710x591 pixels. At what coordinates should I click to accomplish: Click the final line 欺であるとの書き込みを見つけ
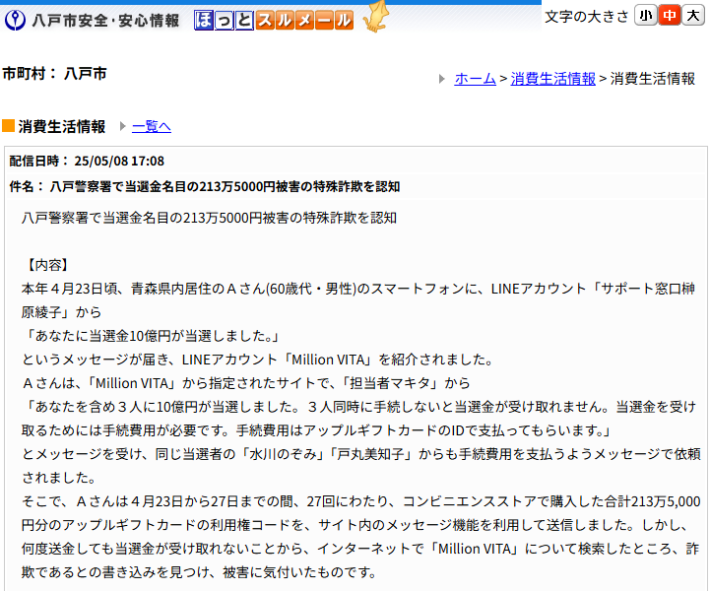click(x=199, y=572)
